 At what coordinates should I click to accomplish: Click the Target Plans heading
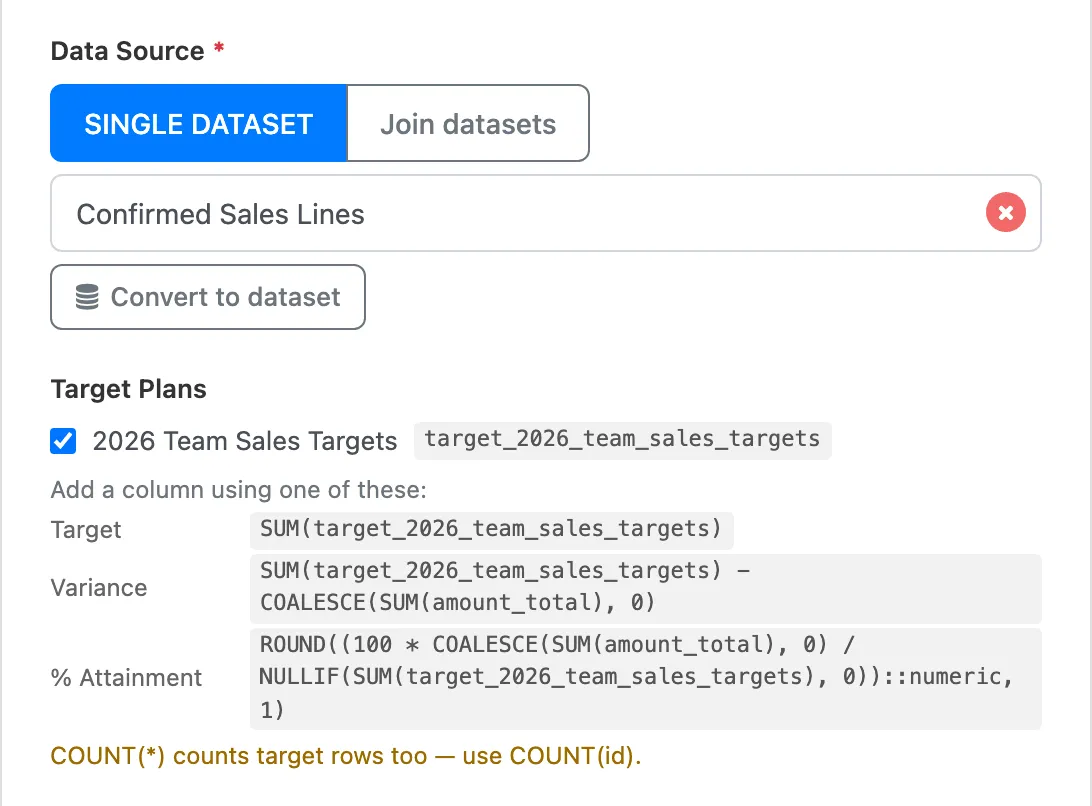click(x=129, y=389)
